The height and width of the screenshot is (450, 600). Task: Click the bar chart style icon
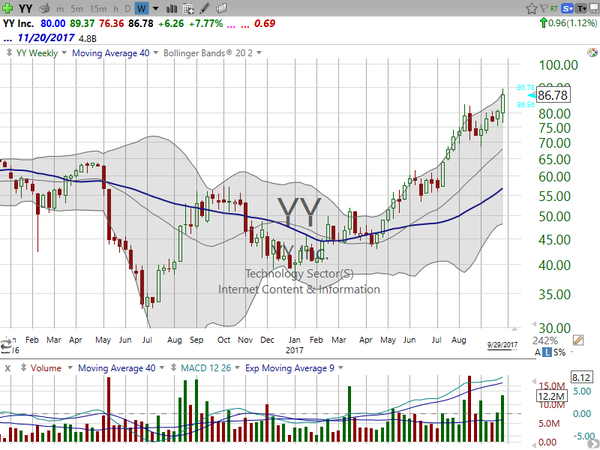coord(171,8)
